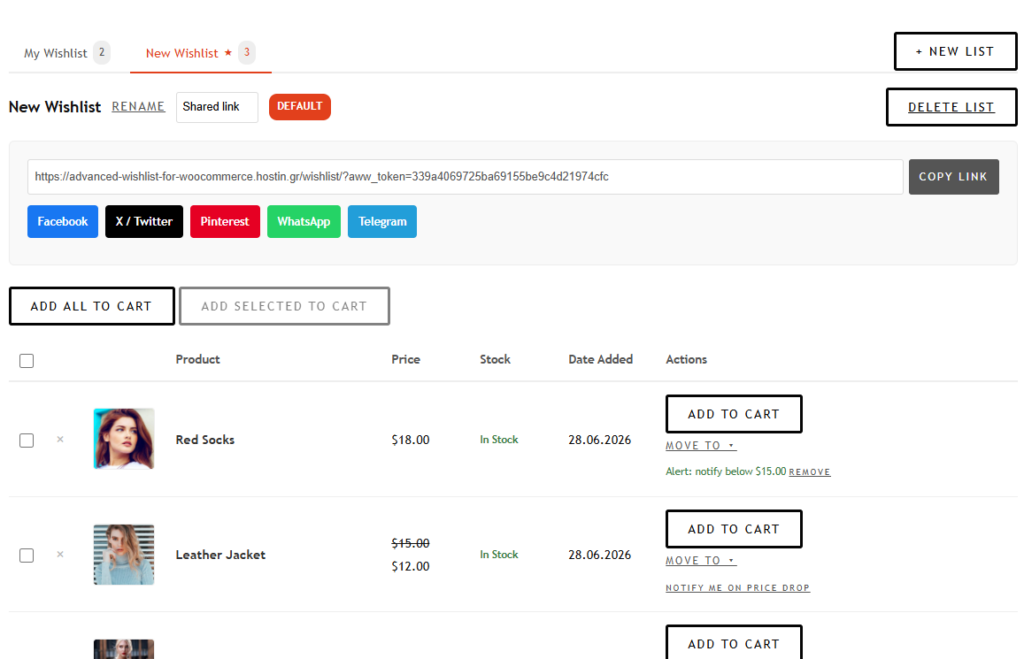Expand MOVE TO for Leather Jacket
Viewport: 1024px width, 659px height.
pos(701,560)
